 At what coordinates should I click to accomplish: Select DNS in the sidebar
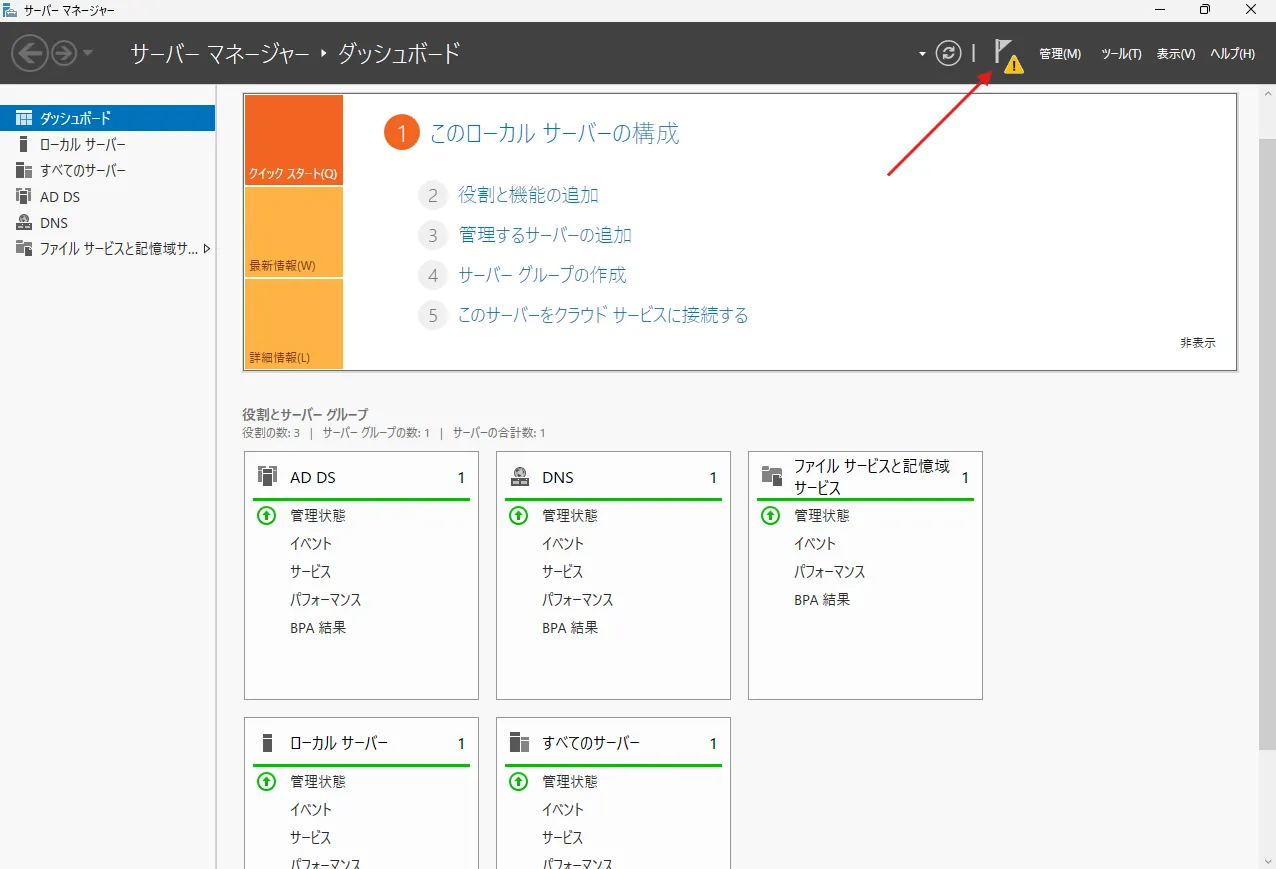[x=108, y=223]
